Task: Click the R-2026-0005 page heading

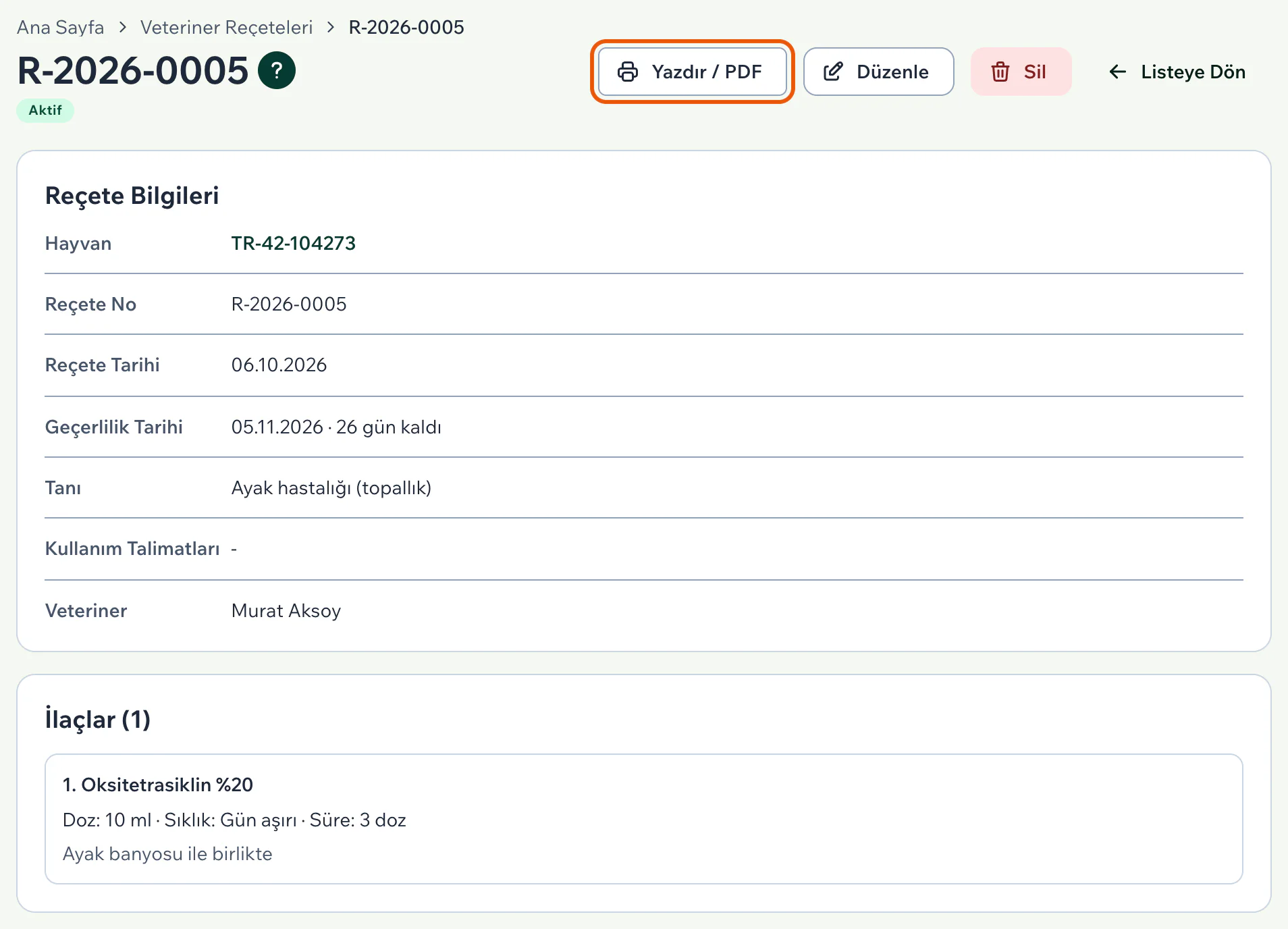Action: 133,70
